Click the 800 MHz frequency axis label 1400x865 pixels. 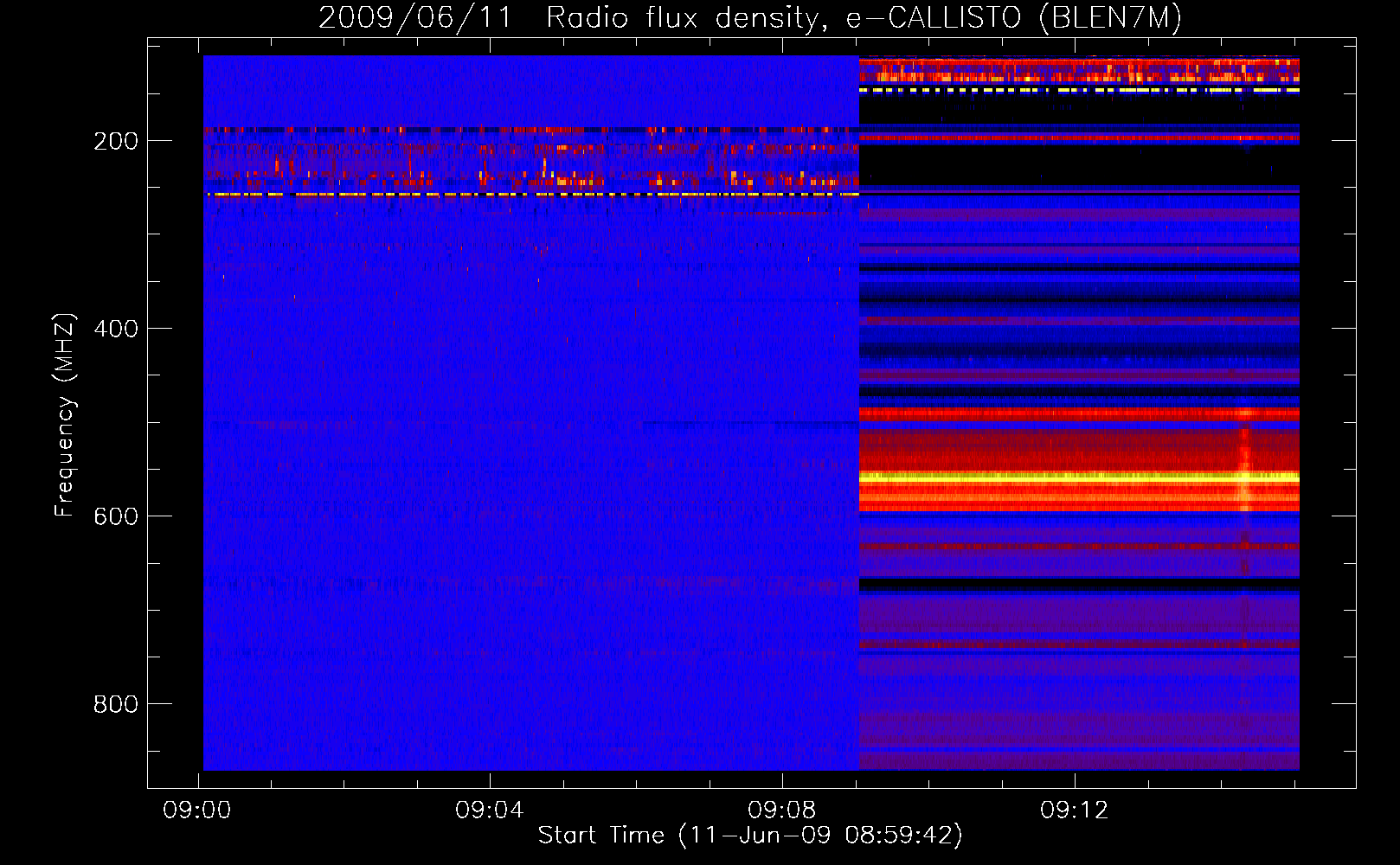(x=116, y=704)
